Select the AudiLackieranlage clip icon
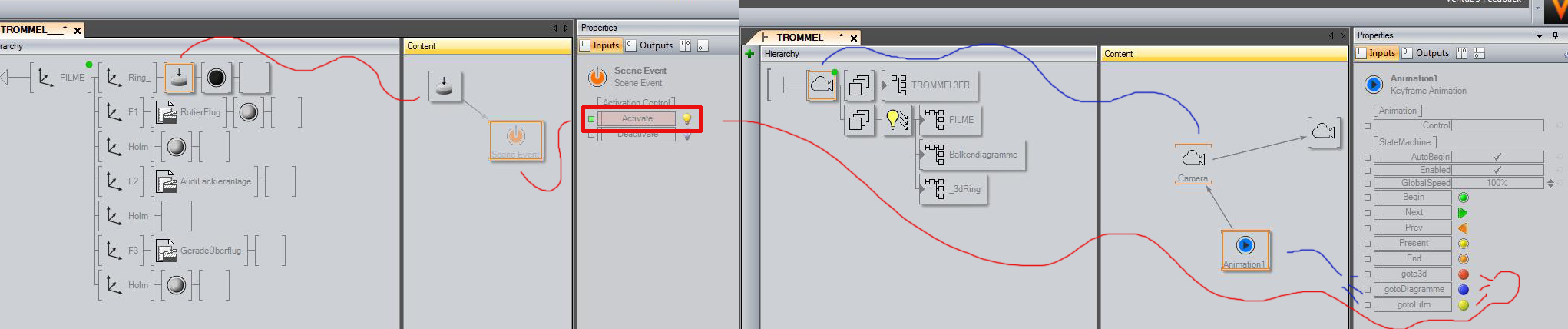Viewport: 1568px width, 329px height. click(x=166, y=181)
